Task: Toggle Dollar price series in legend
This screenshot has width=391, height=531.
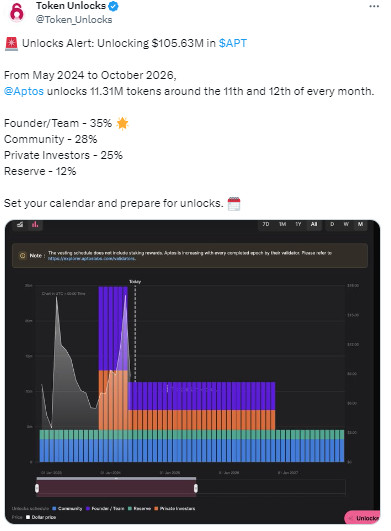Action: [x=41, y=517]
